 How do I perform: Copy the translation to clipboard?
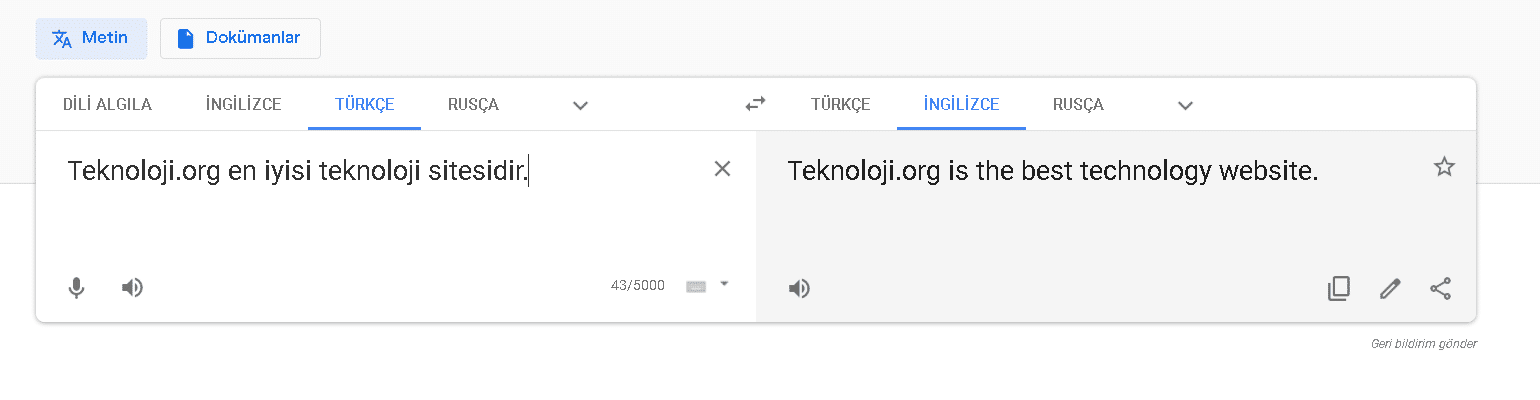coord(1338,289)
